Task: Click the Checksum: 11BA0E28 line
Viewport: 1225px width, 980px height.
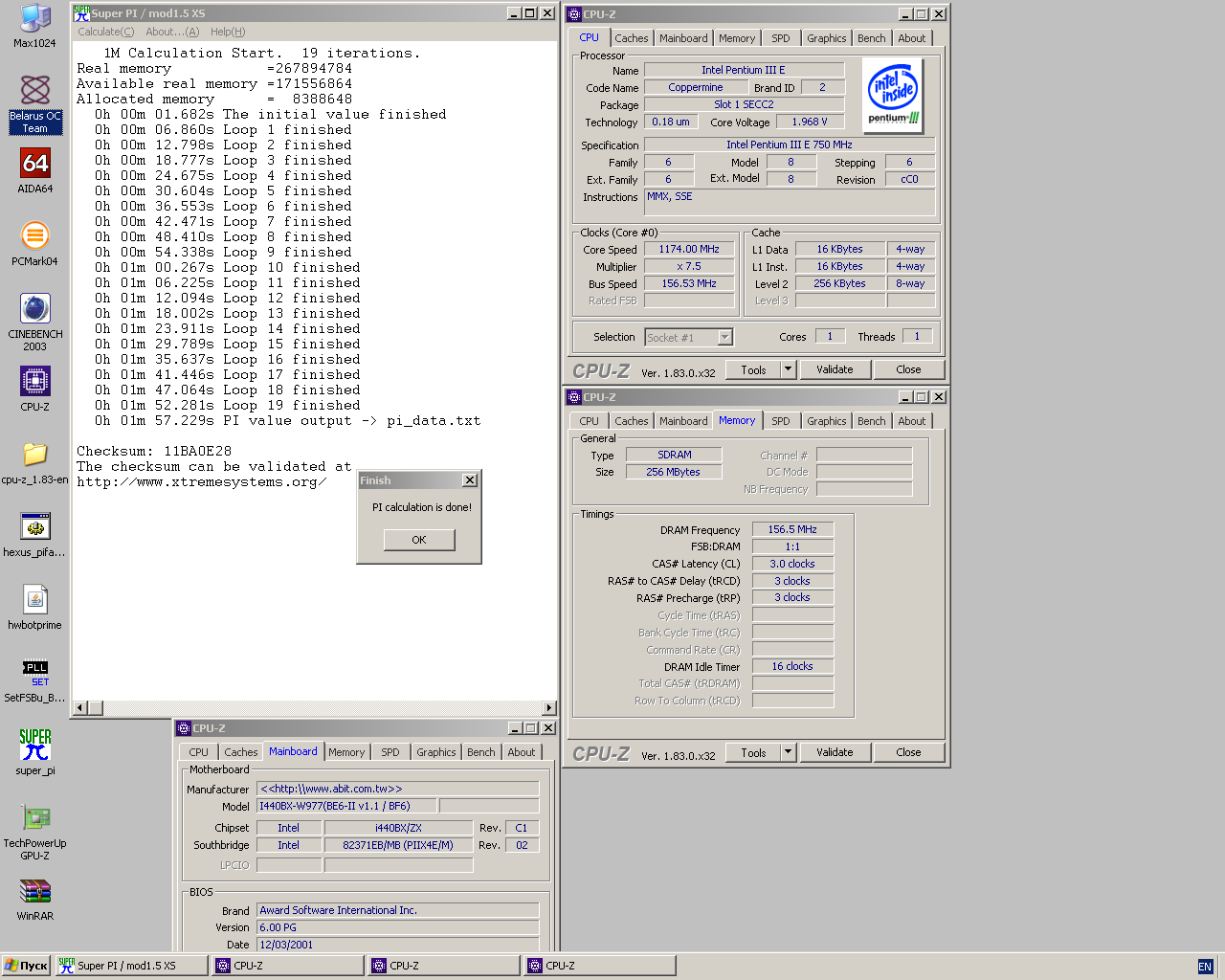Action: point(154,451)
